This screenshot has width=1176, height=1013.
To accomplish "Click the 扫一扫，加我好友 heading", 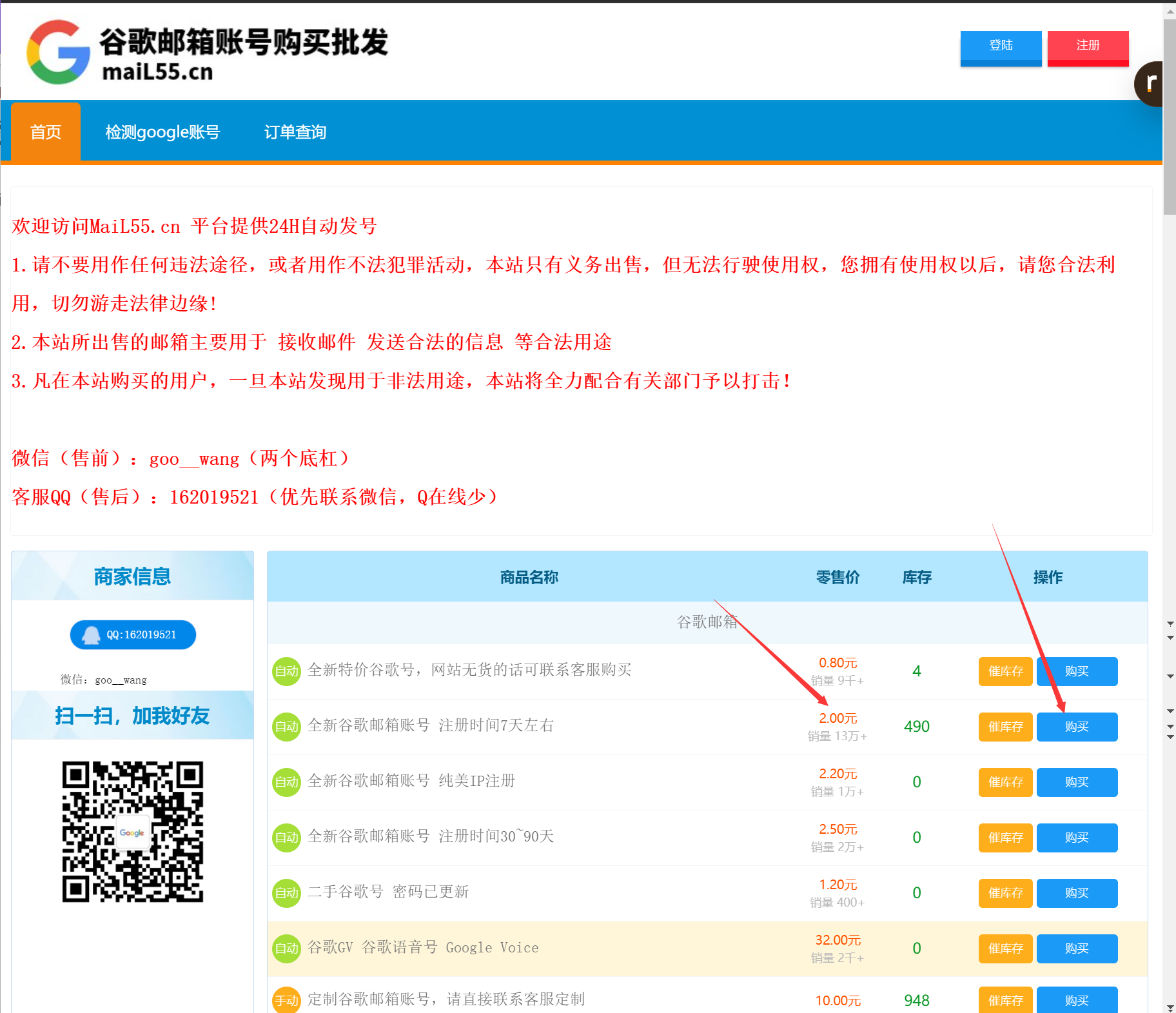I will pos(132,716).
